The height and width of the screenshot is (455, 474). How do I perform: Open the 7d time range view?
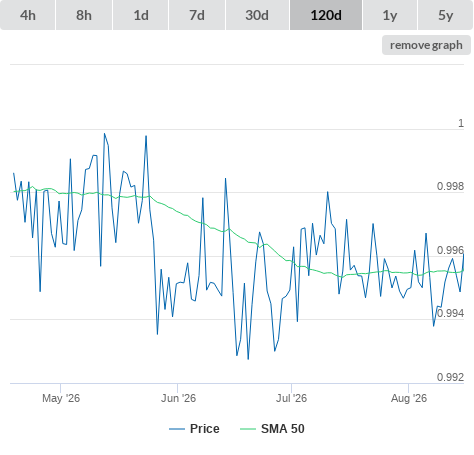click(x=197, y=15)
